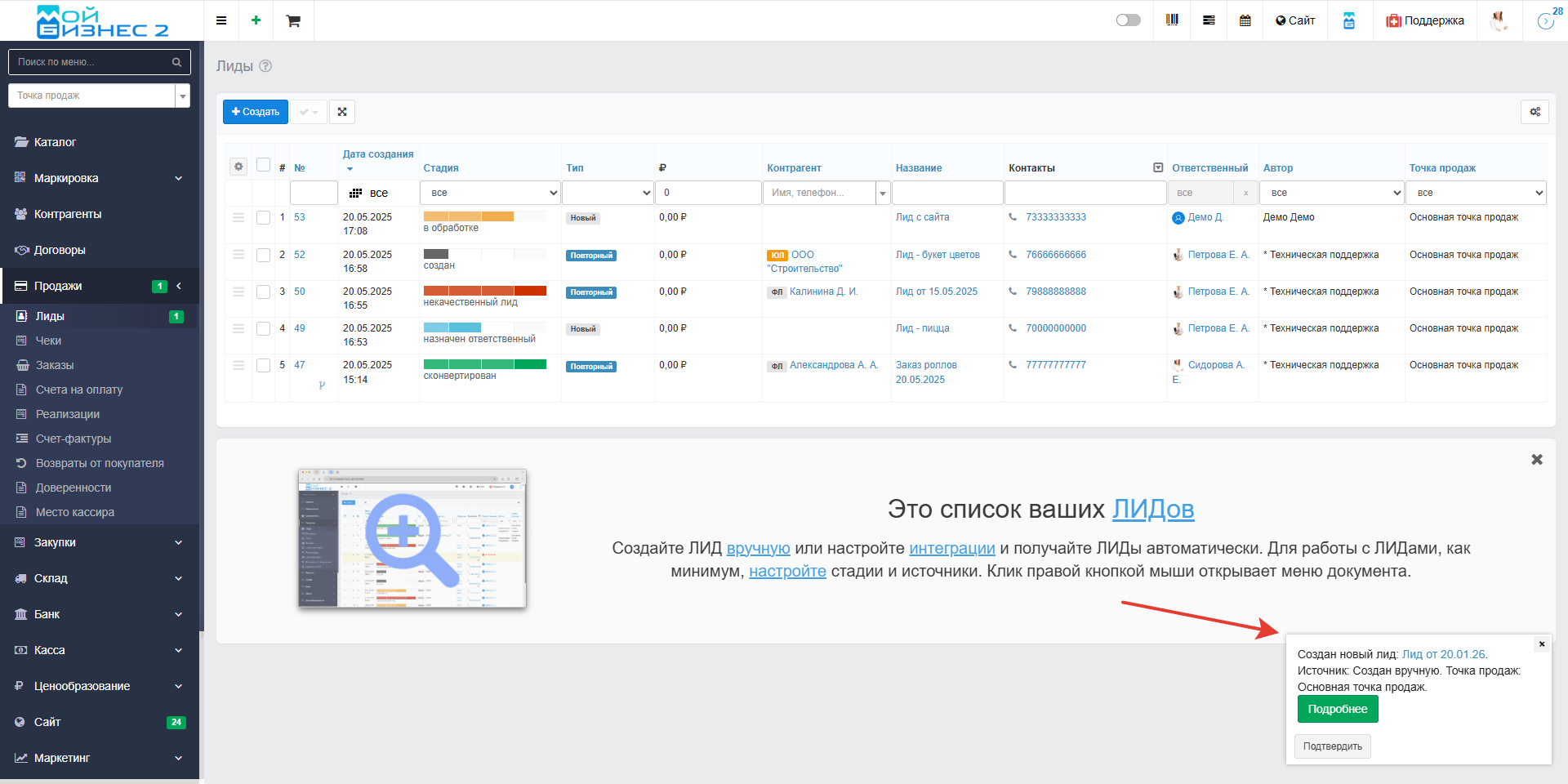Toggle the switch in the top bar
Screen dimensions: 1568x784
coord(1128,20)
